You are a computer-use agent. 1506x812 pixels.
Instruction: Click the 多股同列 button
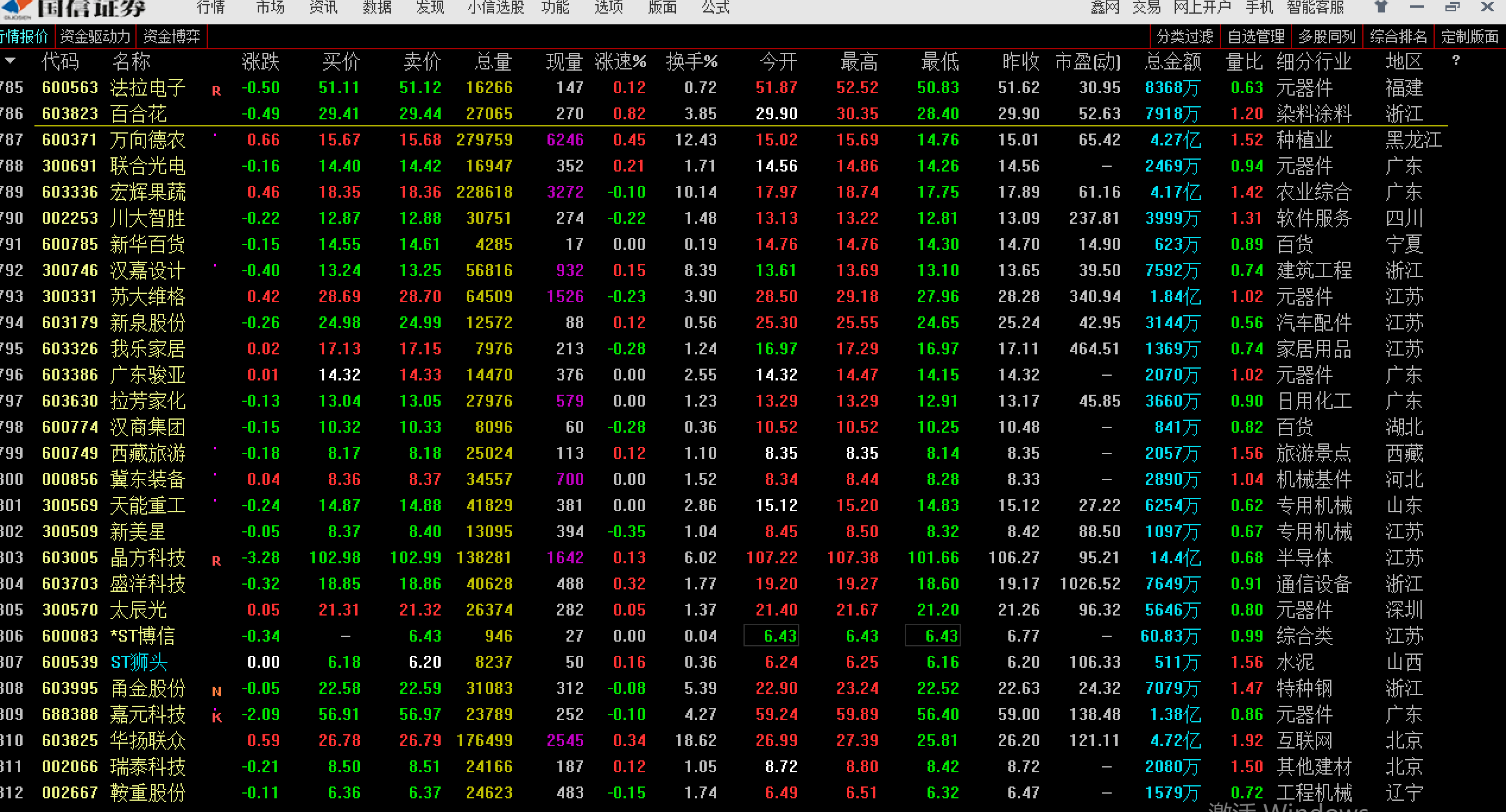[x=1327, y=37]
